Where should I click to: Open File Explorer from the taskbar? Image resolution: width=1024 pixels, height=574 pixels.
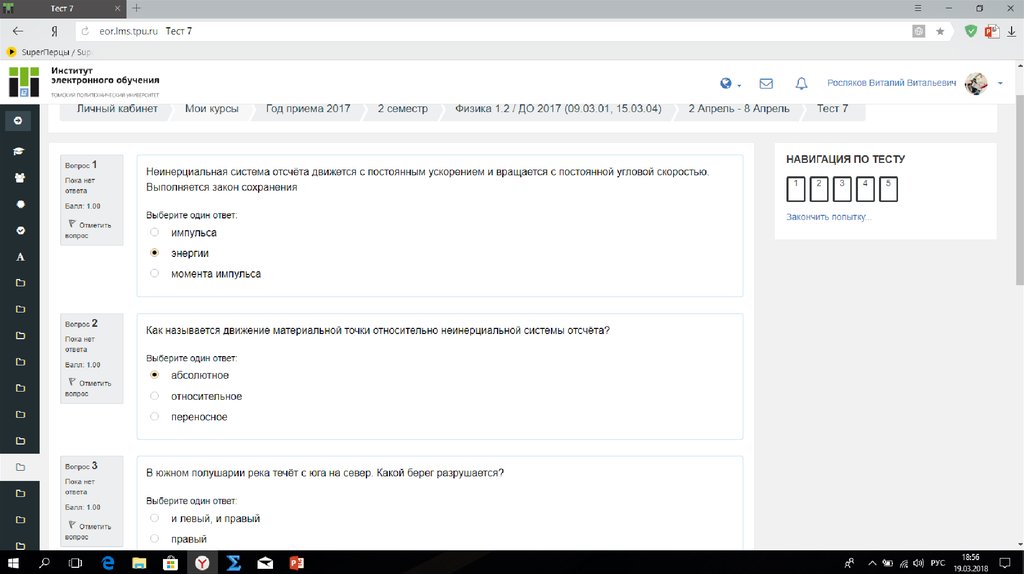(139, 562)
